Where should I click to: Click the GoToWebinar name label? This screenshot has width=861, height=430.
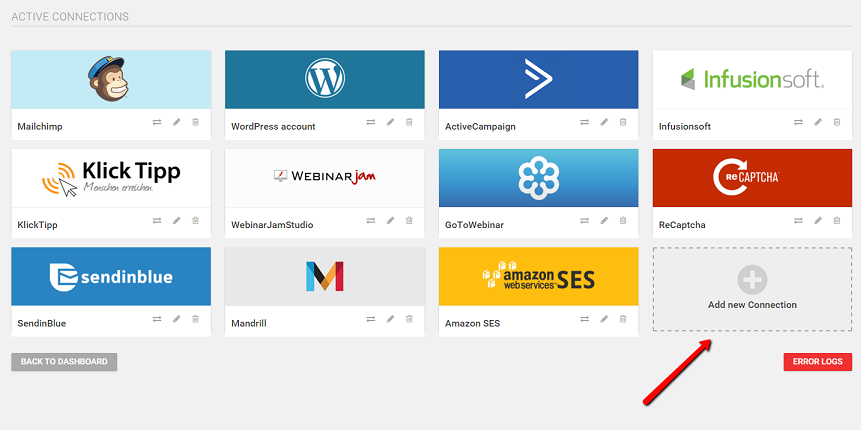(474, 225)
